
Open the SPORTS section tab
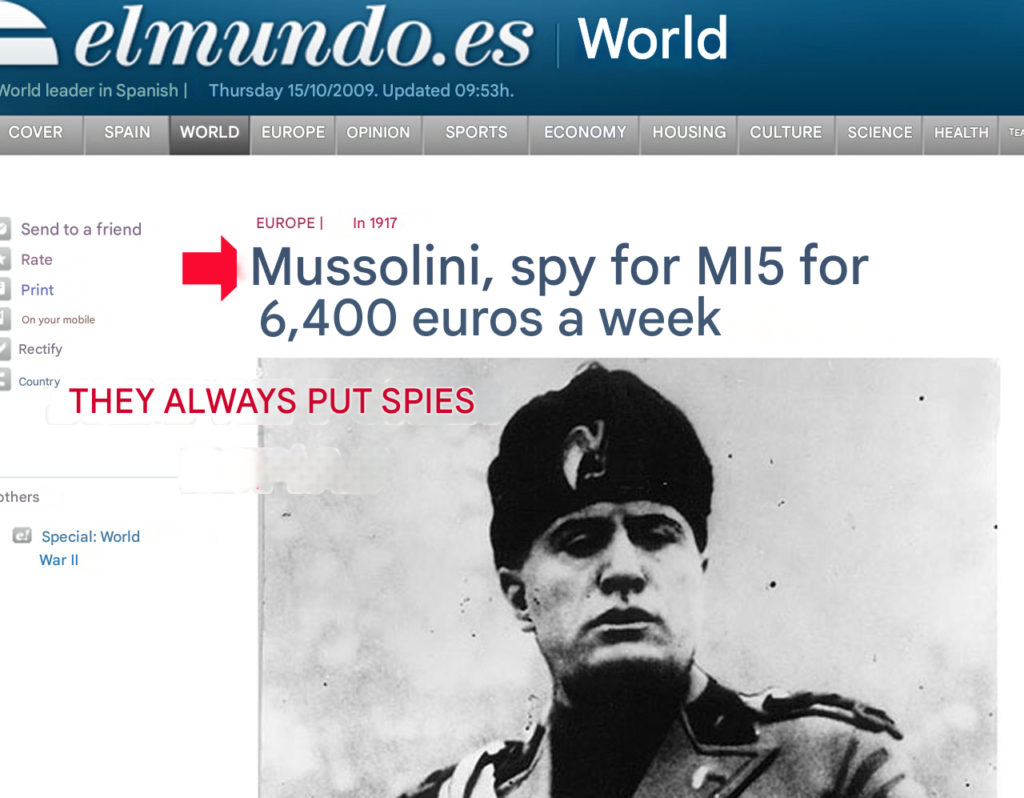[476, 133]
